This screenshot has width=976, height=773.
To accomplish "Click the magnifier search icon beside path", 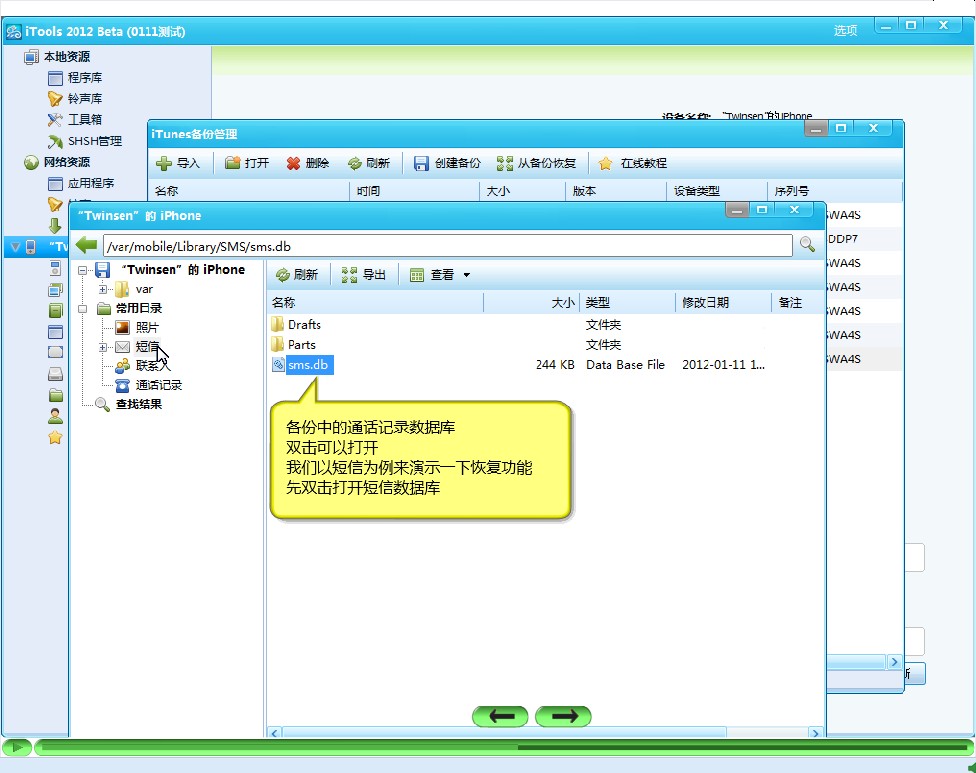I will 807,244.
